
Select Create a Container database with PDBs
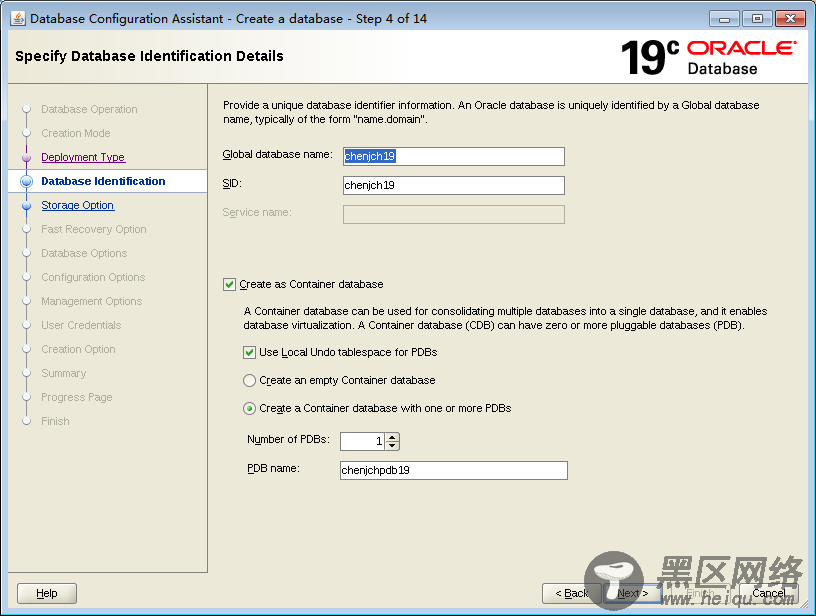[x=249, y=408]
